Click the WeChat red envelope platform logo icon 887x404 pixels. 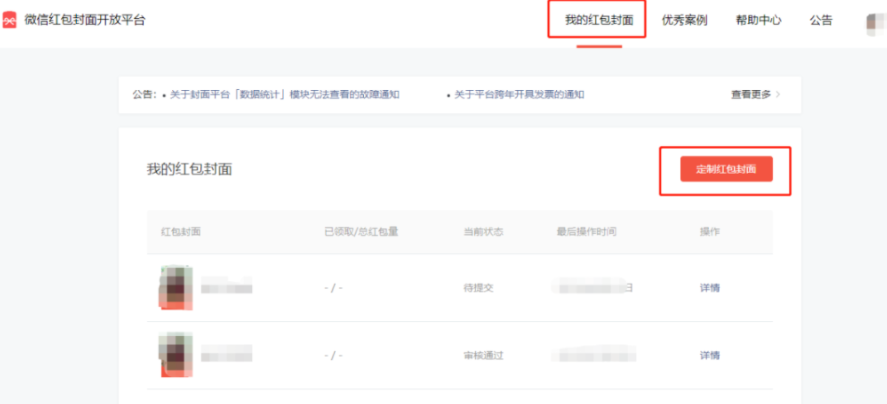10,21
